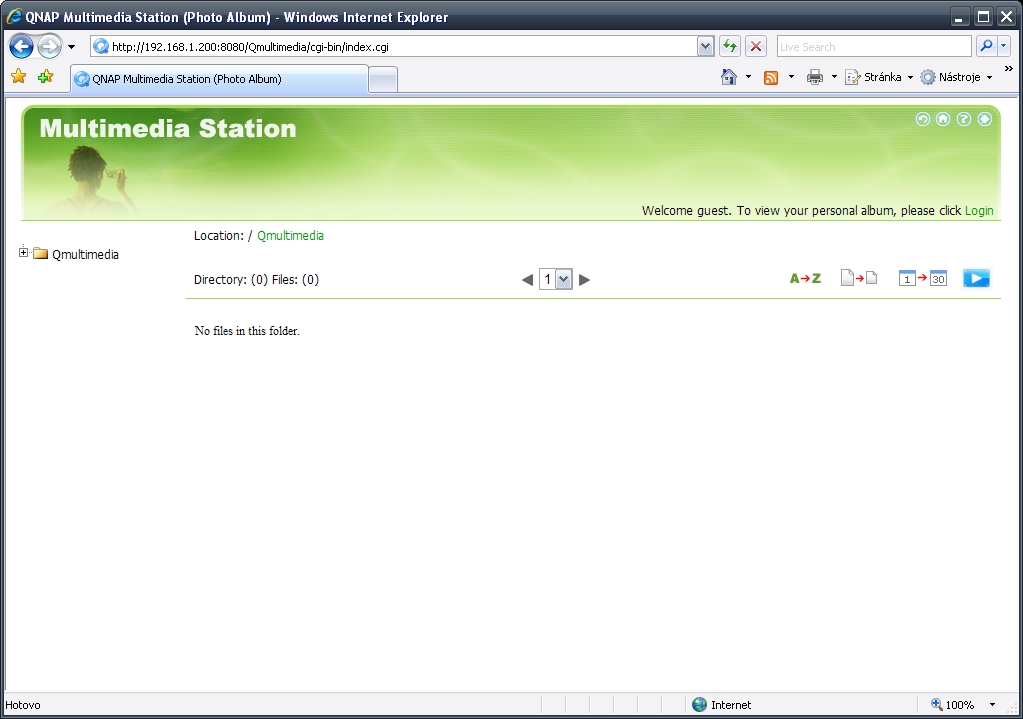Screen dimensions: 1023x719
Task: Click the Hotovo status bar text
Action: point(23,705)
